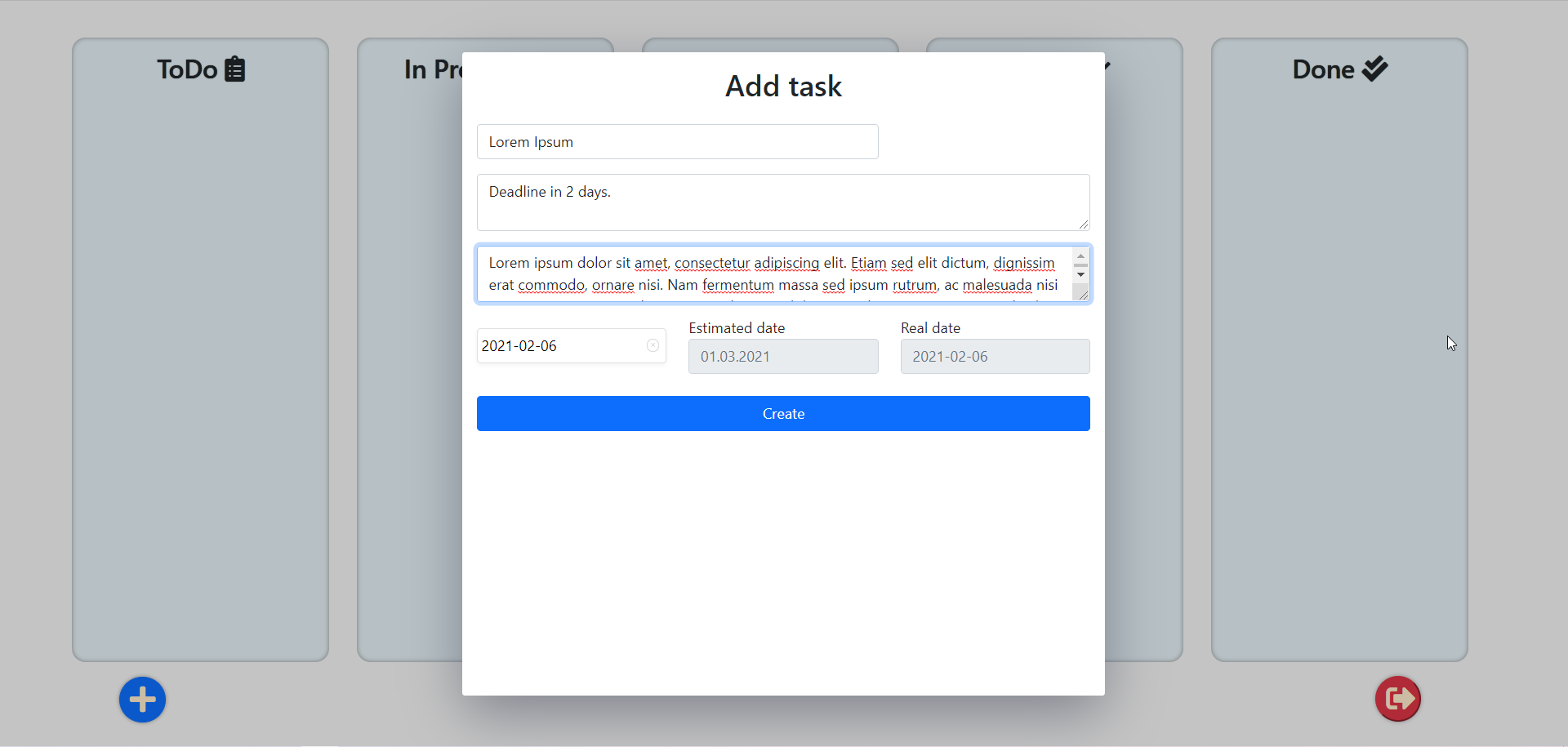1568x747 pixels.
Task: Click the 'Real date' label
Action: tap(930, 328)
